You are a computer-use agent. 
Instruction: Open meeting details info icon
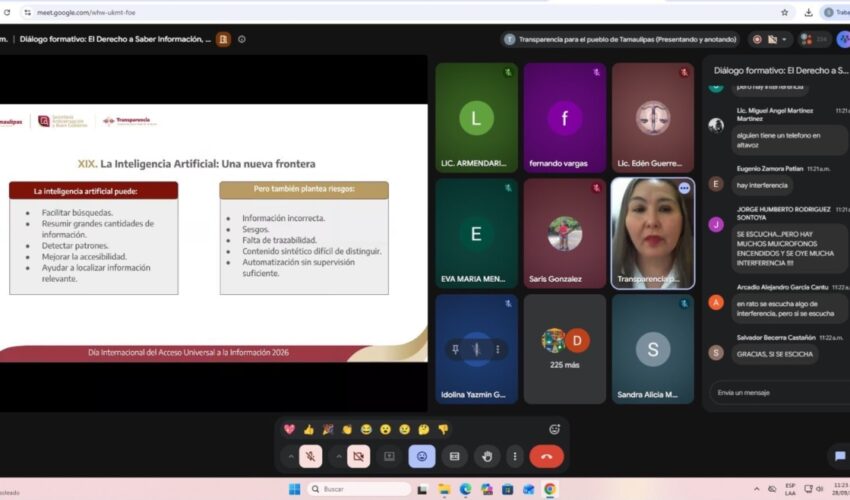(242, 39)
